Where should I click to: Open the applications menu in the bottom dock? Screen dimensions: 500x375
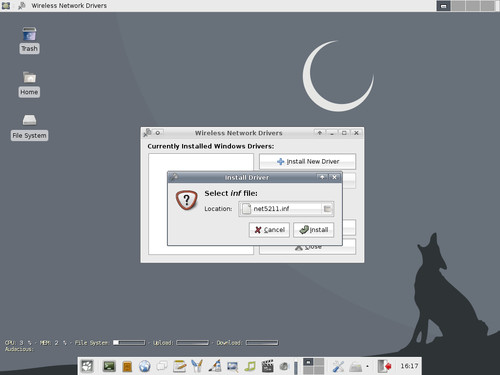87,366
